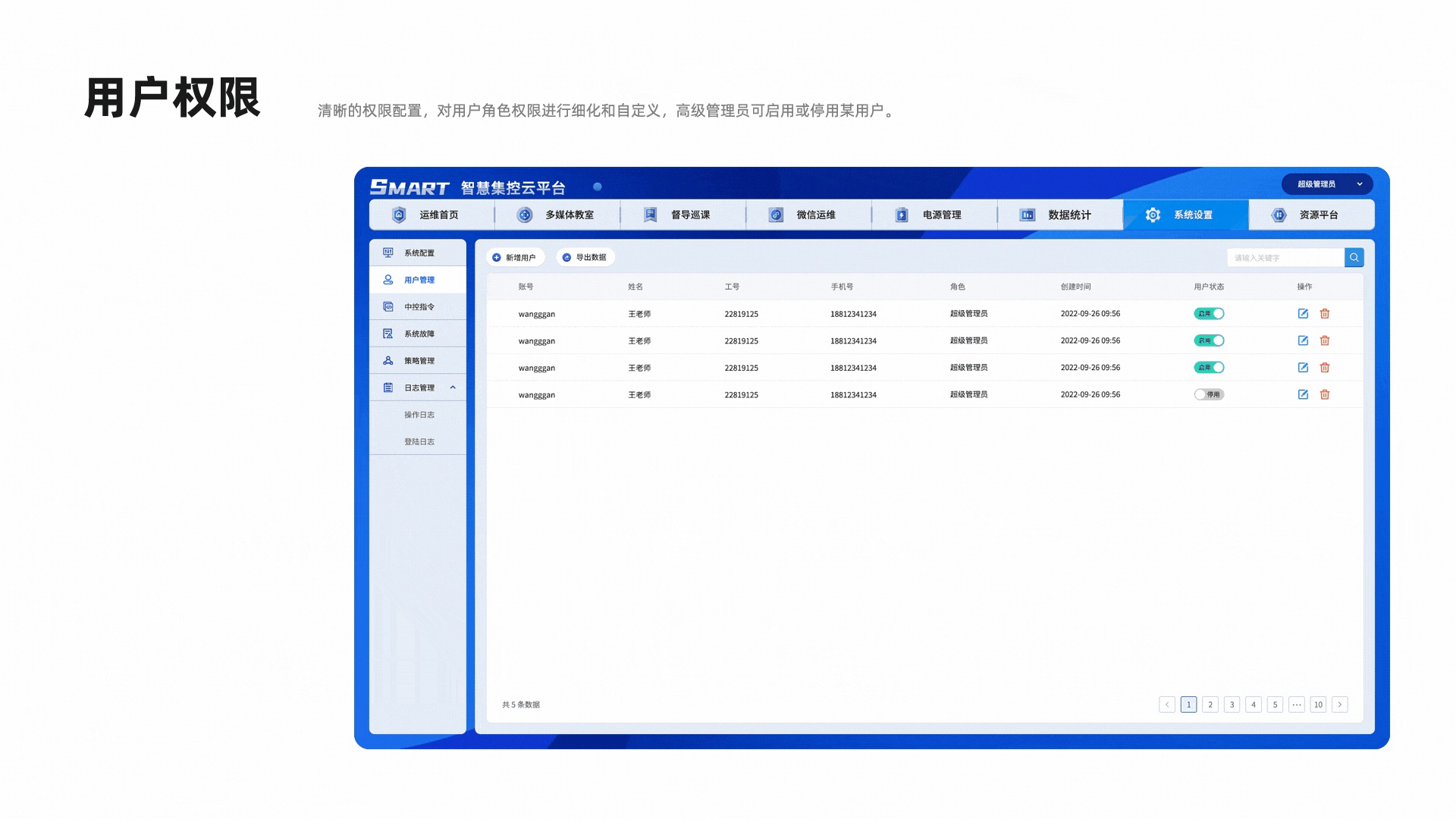Image resolution: width=1456 pixels, height=819 pixels.
Task: Click the keyword search input field
Action: pyautogui.click(x=1285, y=258)
